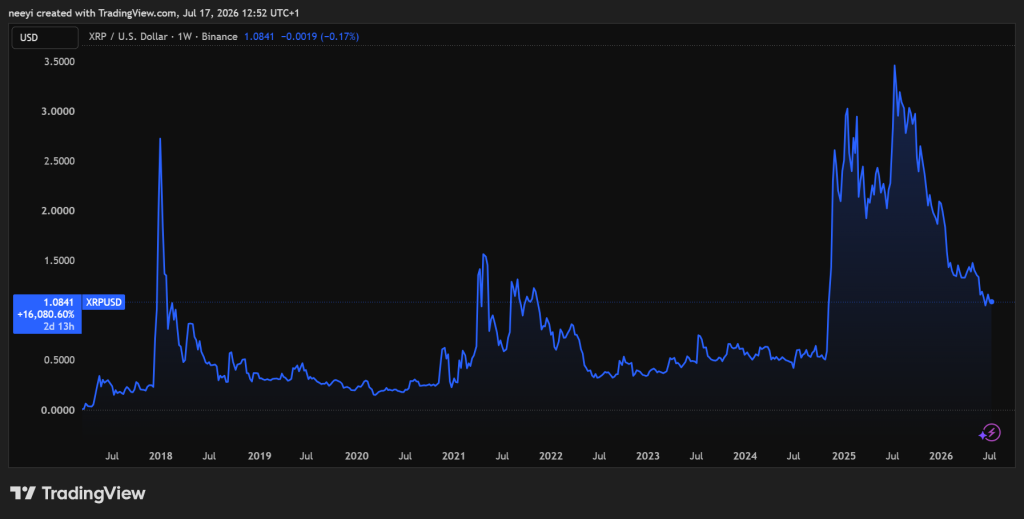Click the 2018 time axis label
Viewport: 1024px width, 519px height.
[161, 456]
